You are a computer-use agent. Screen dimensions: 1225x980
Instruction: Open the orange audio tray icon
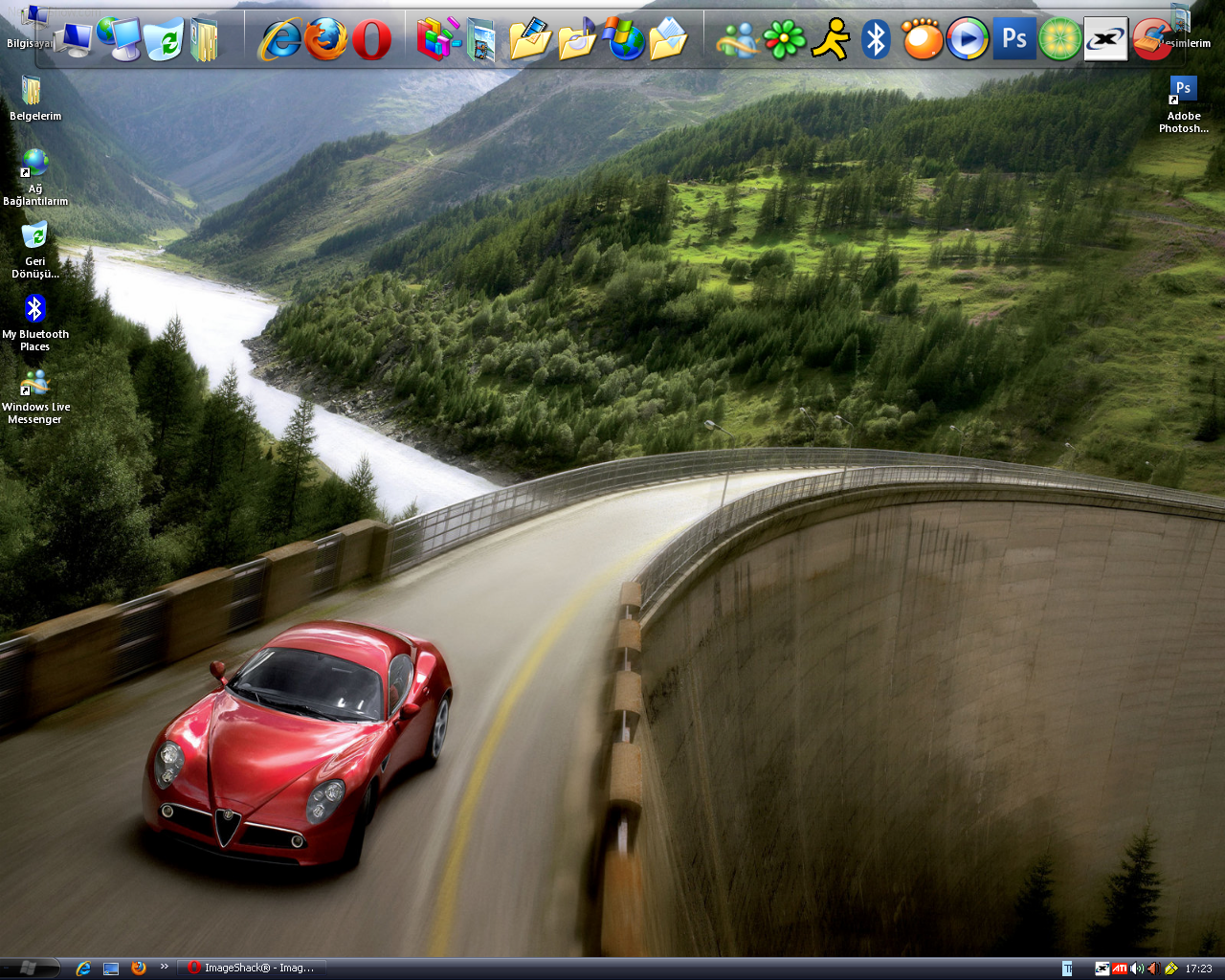point(1153,969)
